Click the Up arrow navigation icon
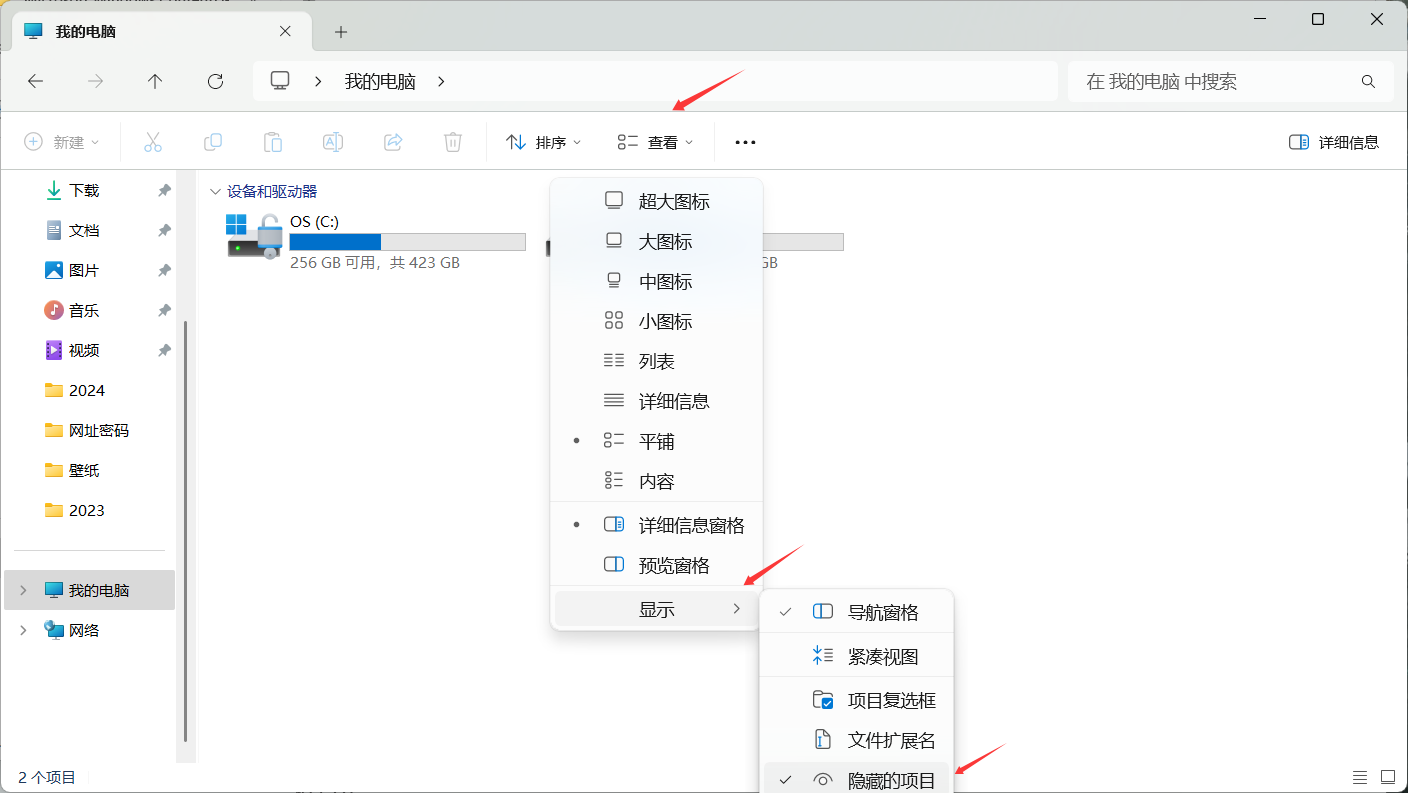This screenshot has width=1408, height=793. [155, 82]
